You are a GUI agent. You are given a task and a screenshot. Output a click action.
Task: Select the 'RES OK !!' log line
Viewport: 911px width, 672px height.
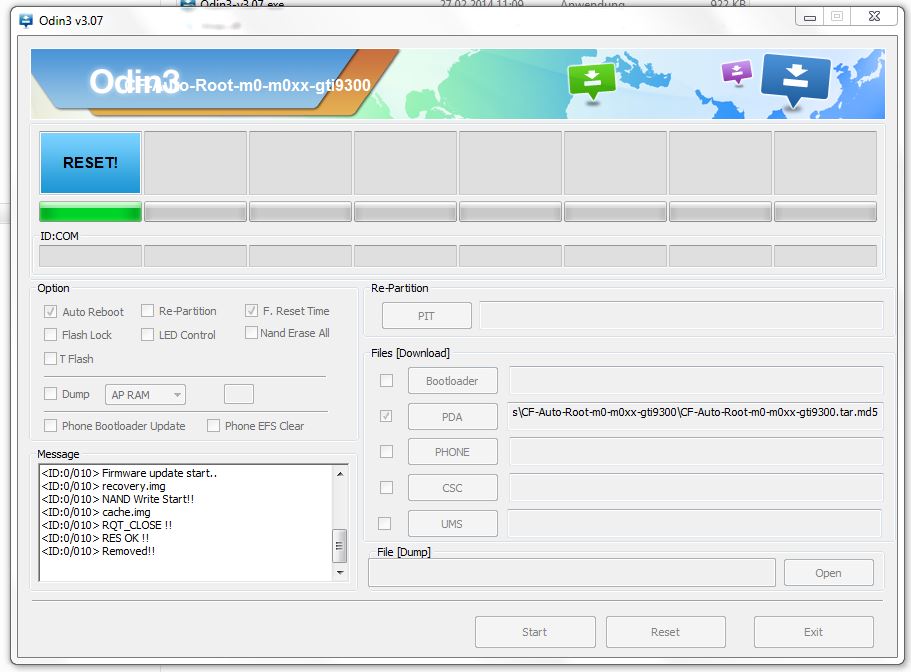[95, 538]
